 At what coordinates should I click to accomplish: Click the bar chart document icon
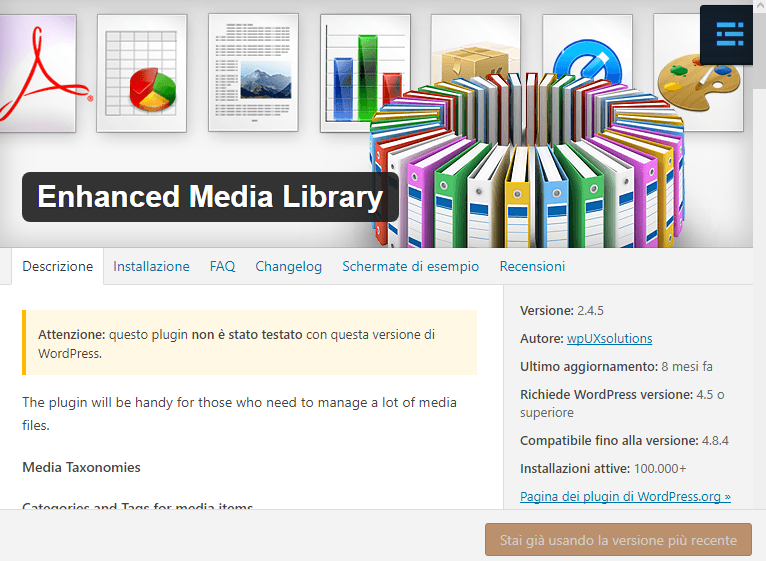tap(364, 73)
